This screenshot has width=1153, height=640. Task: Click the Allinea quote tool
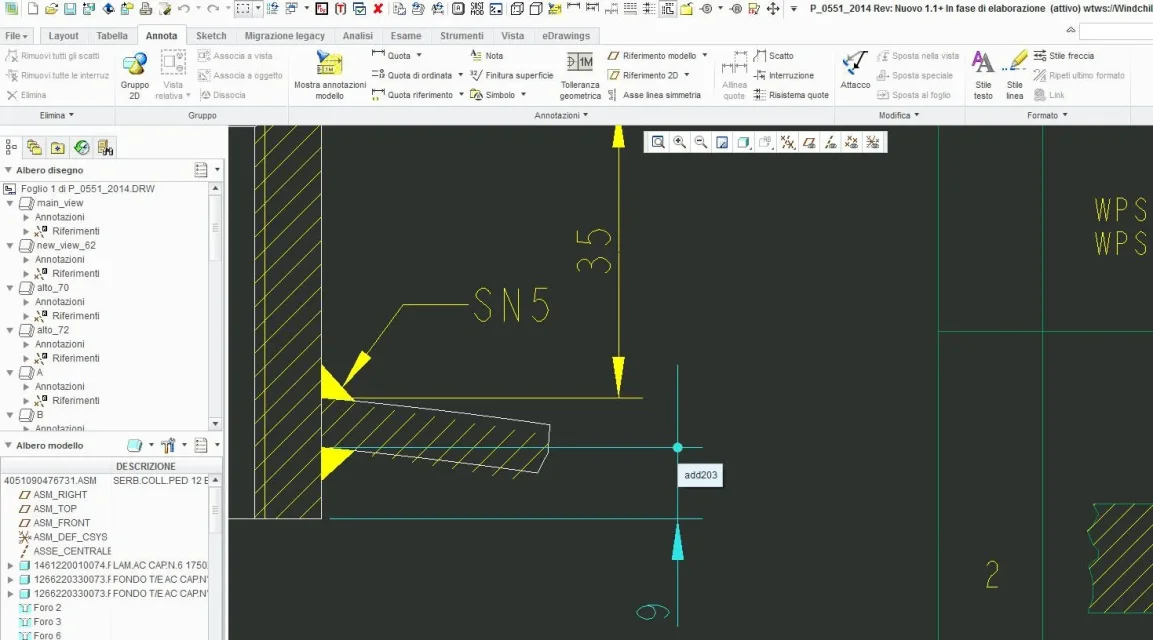click(734, 75)
